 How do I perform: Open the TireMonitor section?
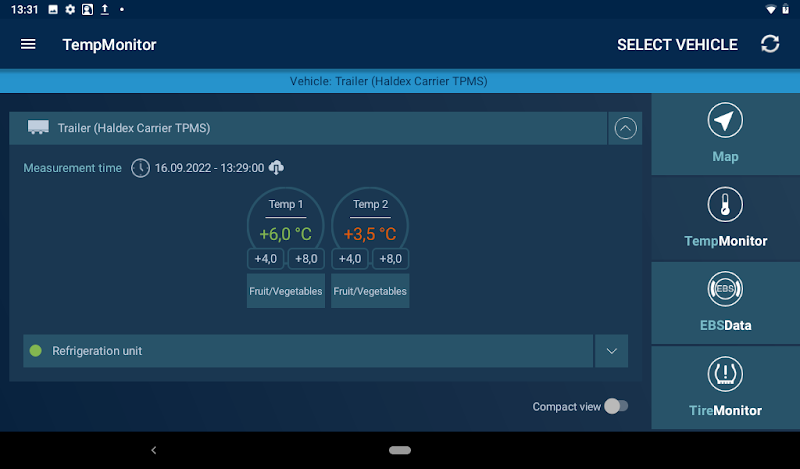click(x=725, y=388)
